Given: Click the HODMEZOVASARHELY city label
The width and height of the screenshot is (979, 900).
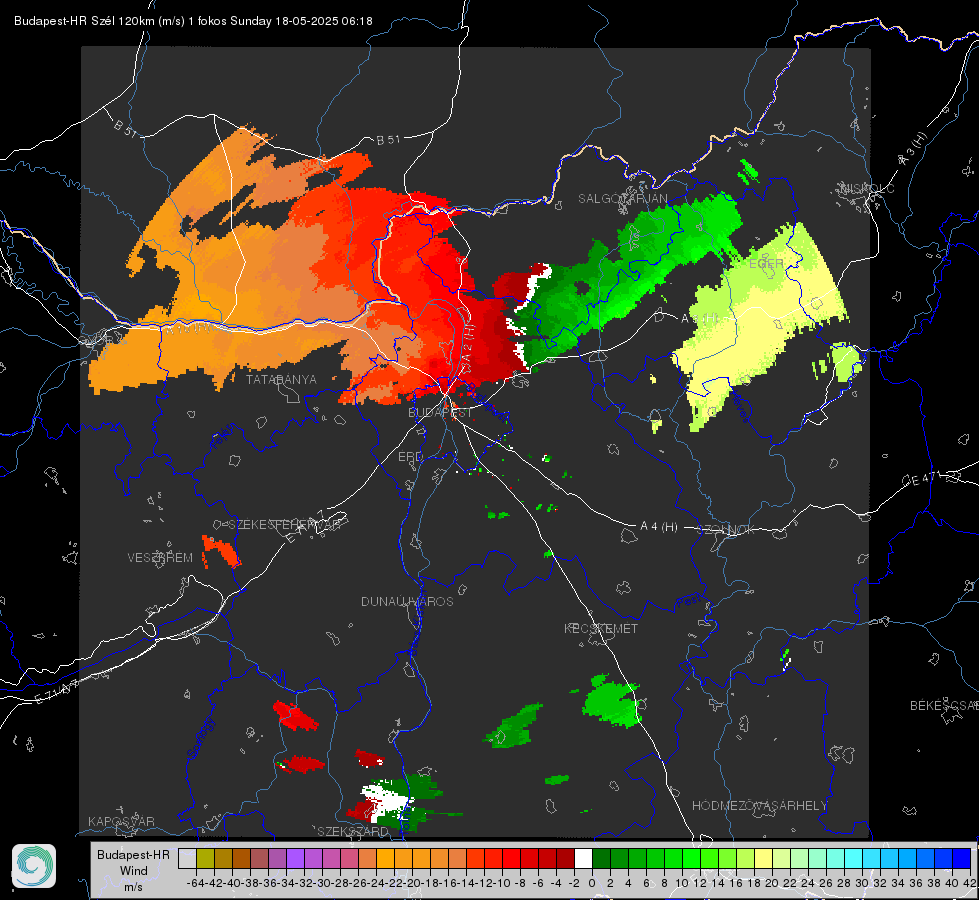Looking at the screenshot, I should 759,806.
